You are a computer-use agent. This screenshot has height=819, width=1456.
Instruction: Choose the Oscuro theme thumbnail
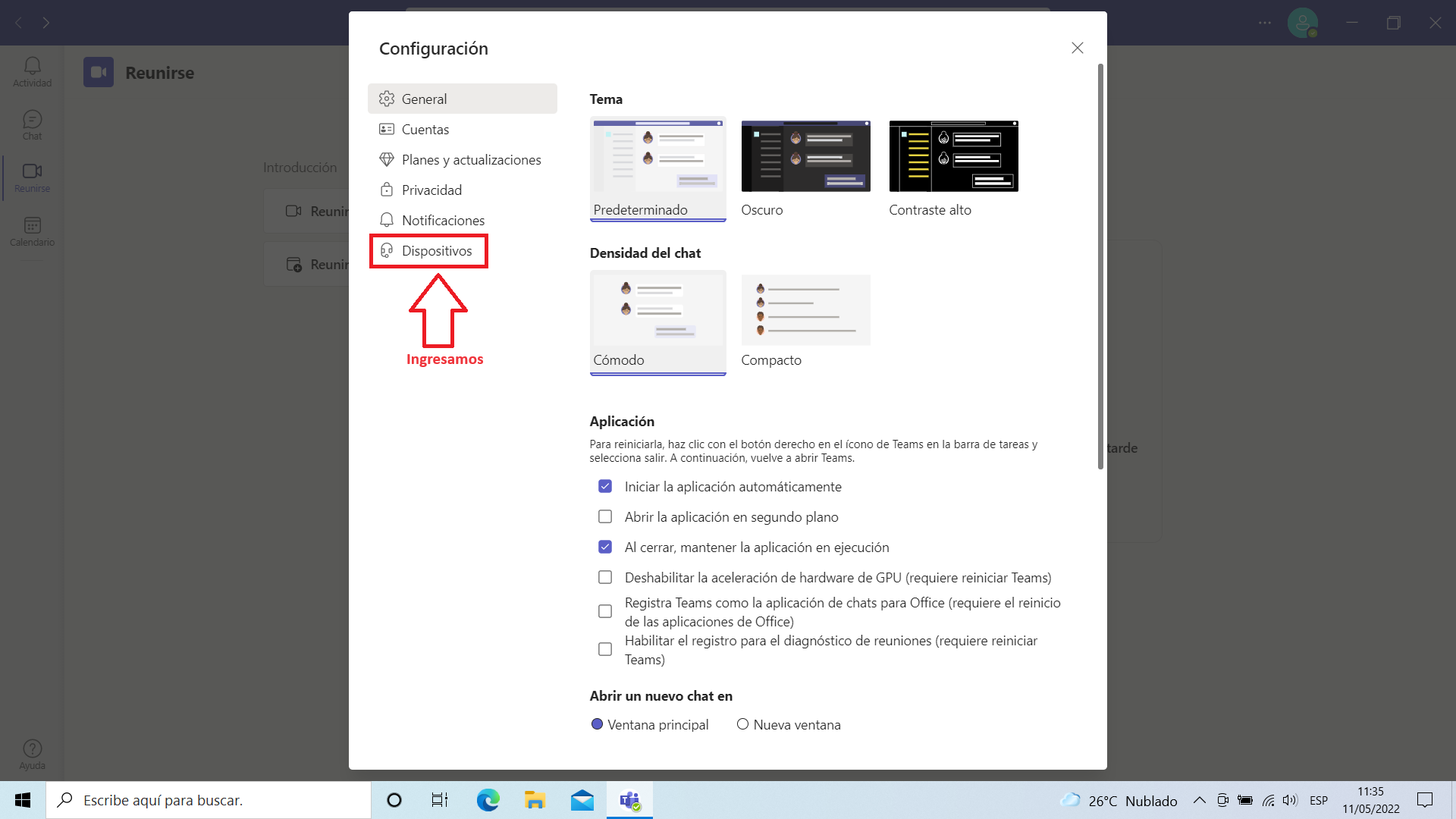tap(805, 156)
